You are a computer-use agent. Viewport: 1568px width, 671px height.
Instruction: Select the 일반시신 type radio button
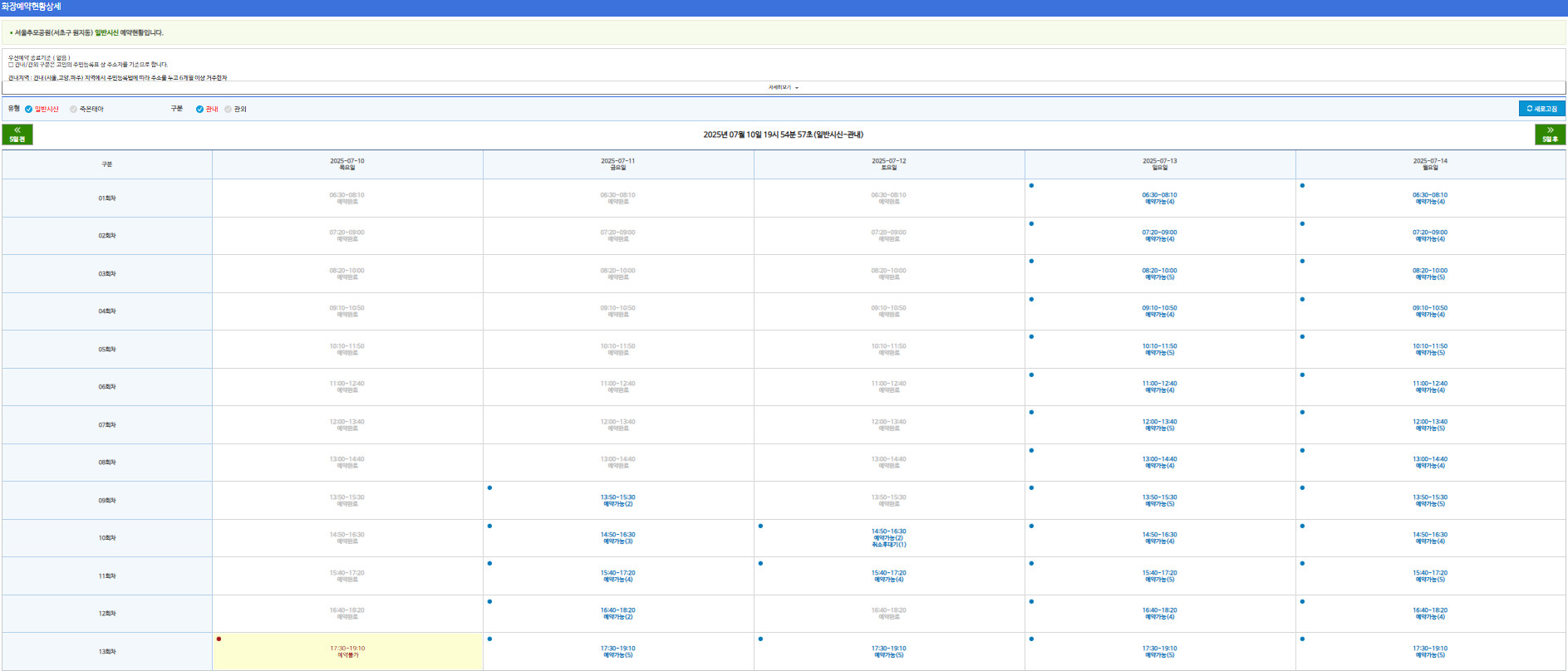(x=29, y=109)
